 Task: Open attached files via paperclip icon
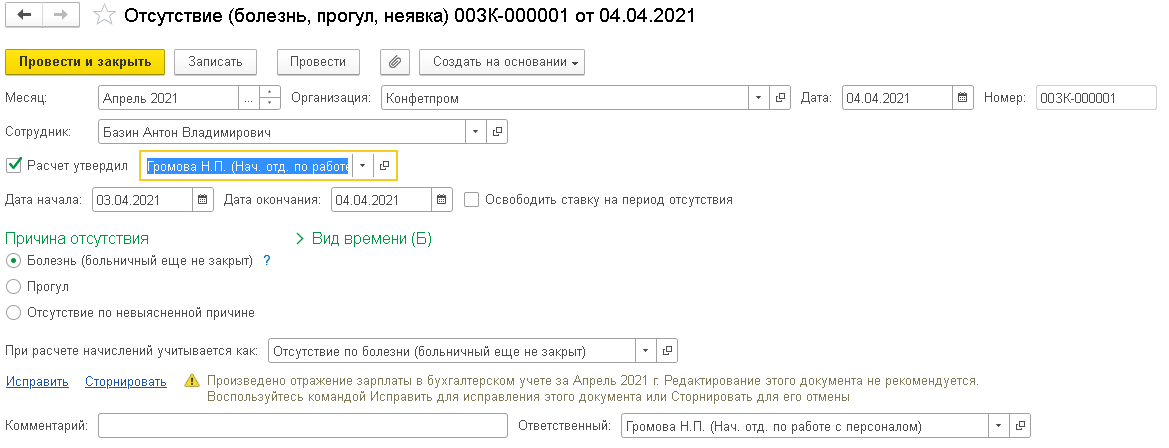click(395, 62)
